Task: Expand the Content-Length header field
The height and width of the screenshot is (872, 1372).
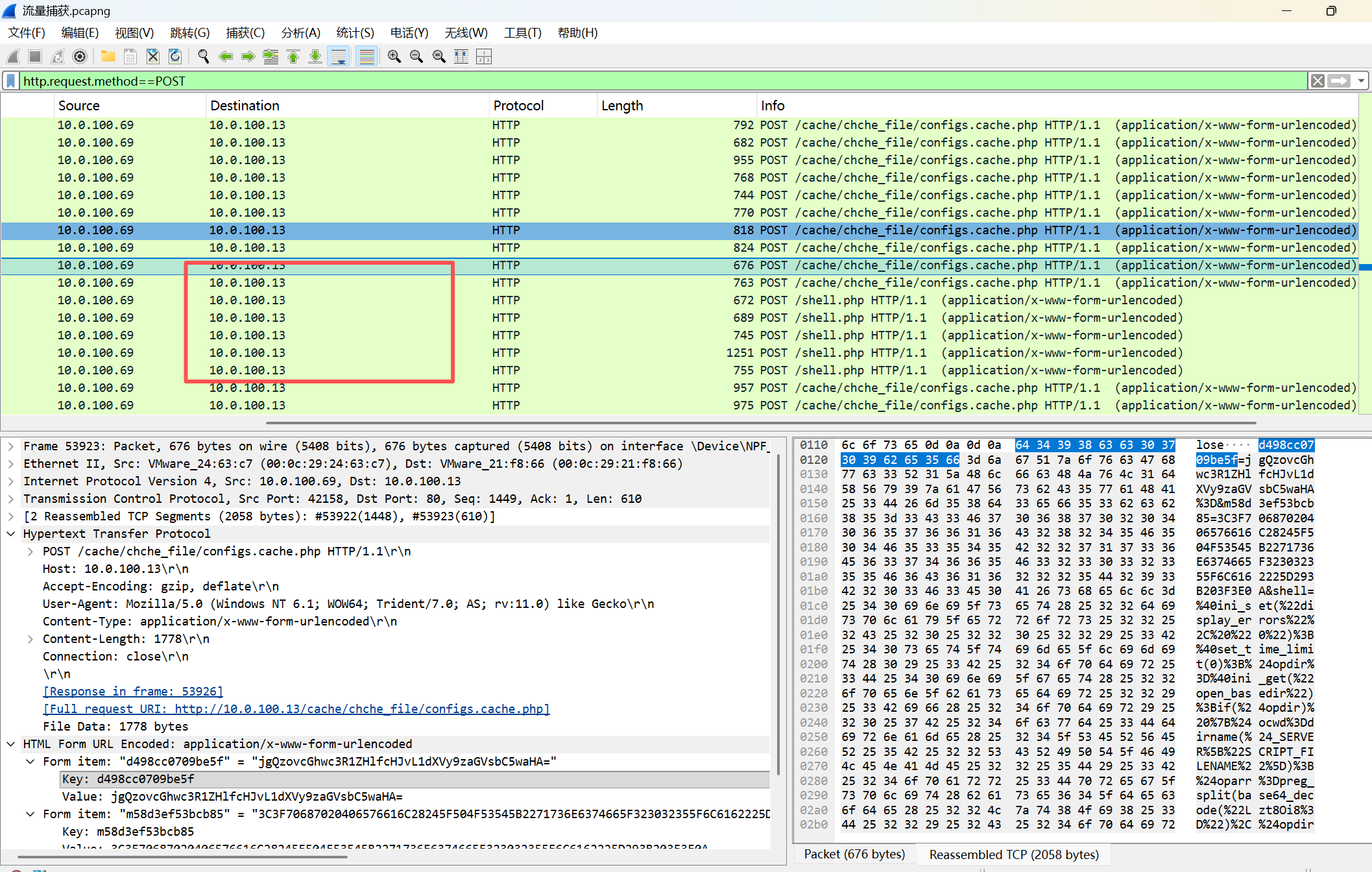Action: pos(30,639)
